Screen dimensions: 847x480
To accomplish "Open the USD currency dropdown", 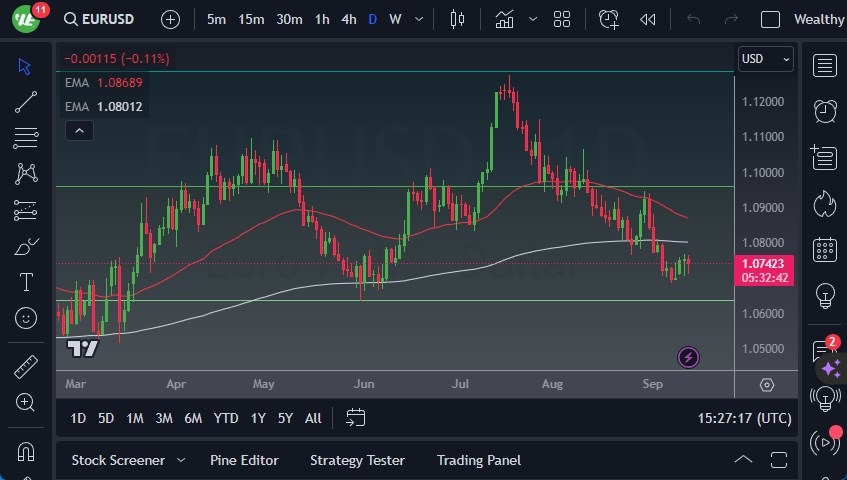I will 765,59.
